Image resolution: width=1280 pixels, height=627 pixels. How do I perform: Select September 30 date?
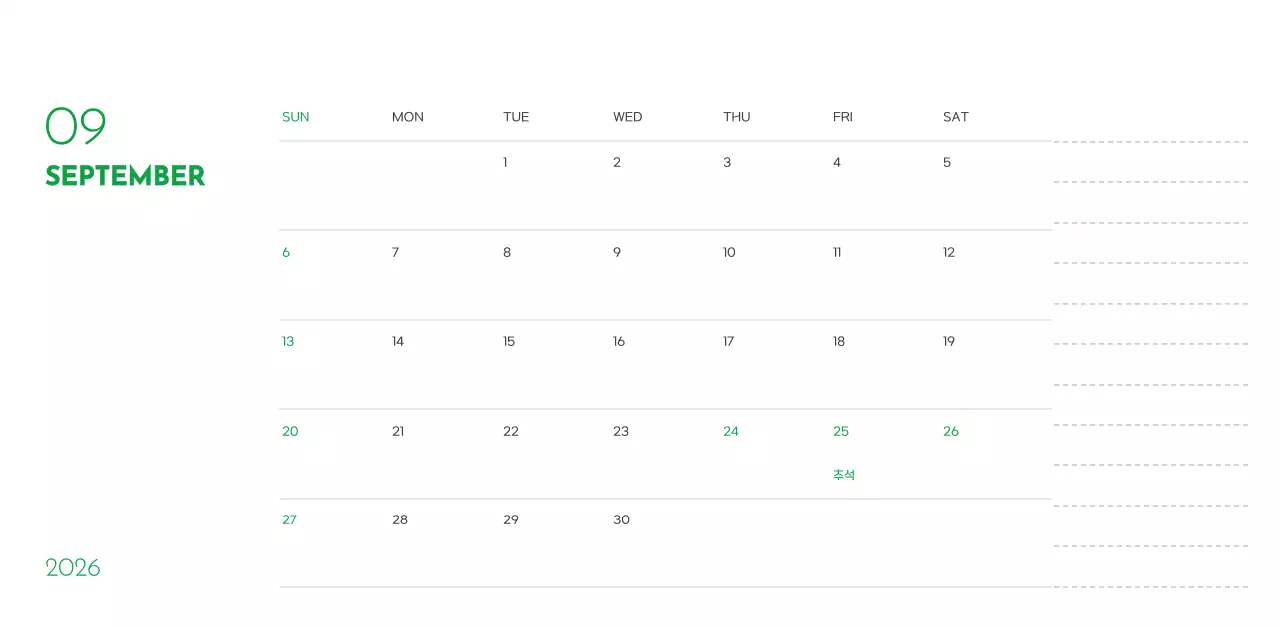[x=621, y=519]
